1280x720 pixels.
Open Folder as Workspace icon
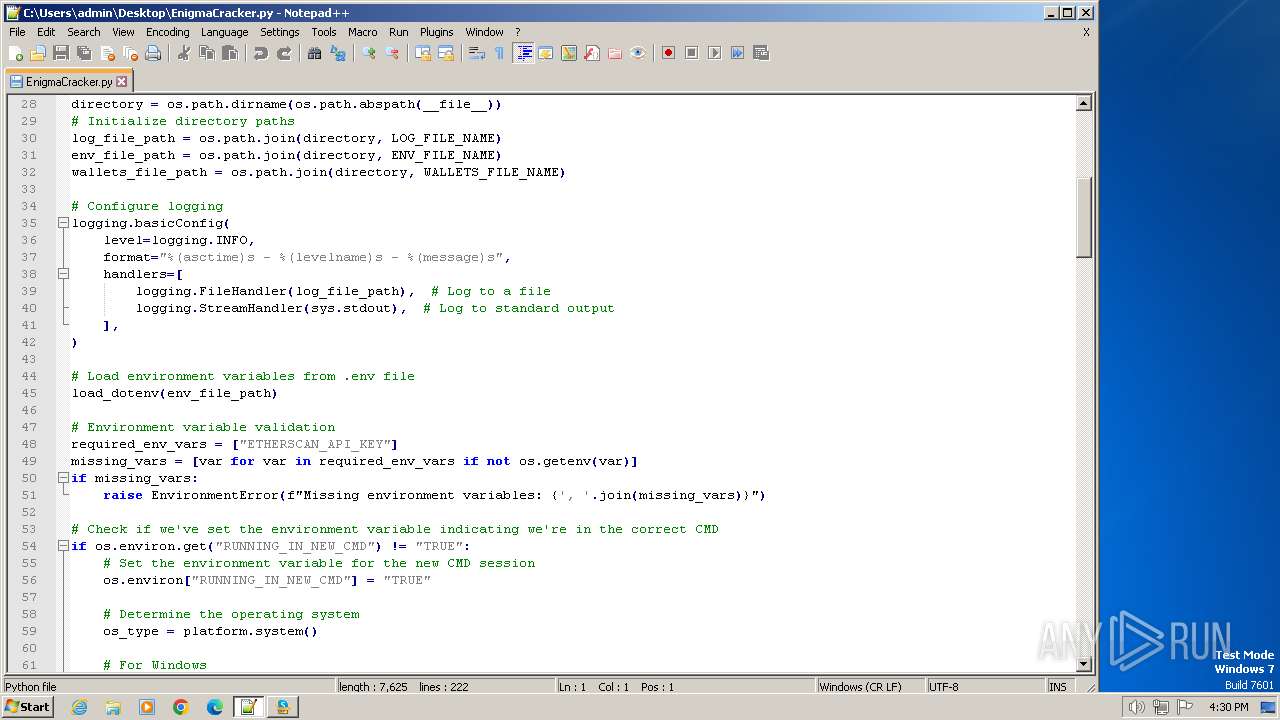[x=614, y=53]
